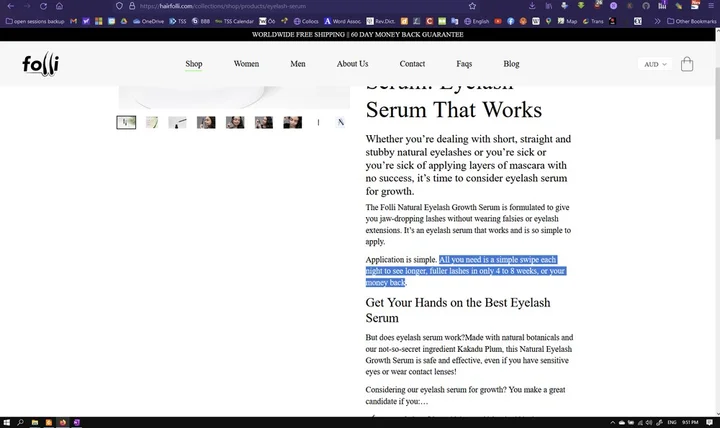Open Windows taskbar search
The width and height of the screenshot is (720, 428).
(20, 422)
